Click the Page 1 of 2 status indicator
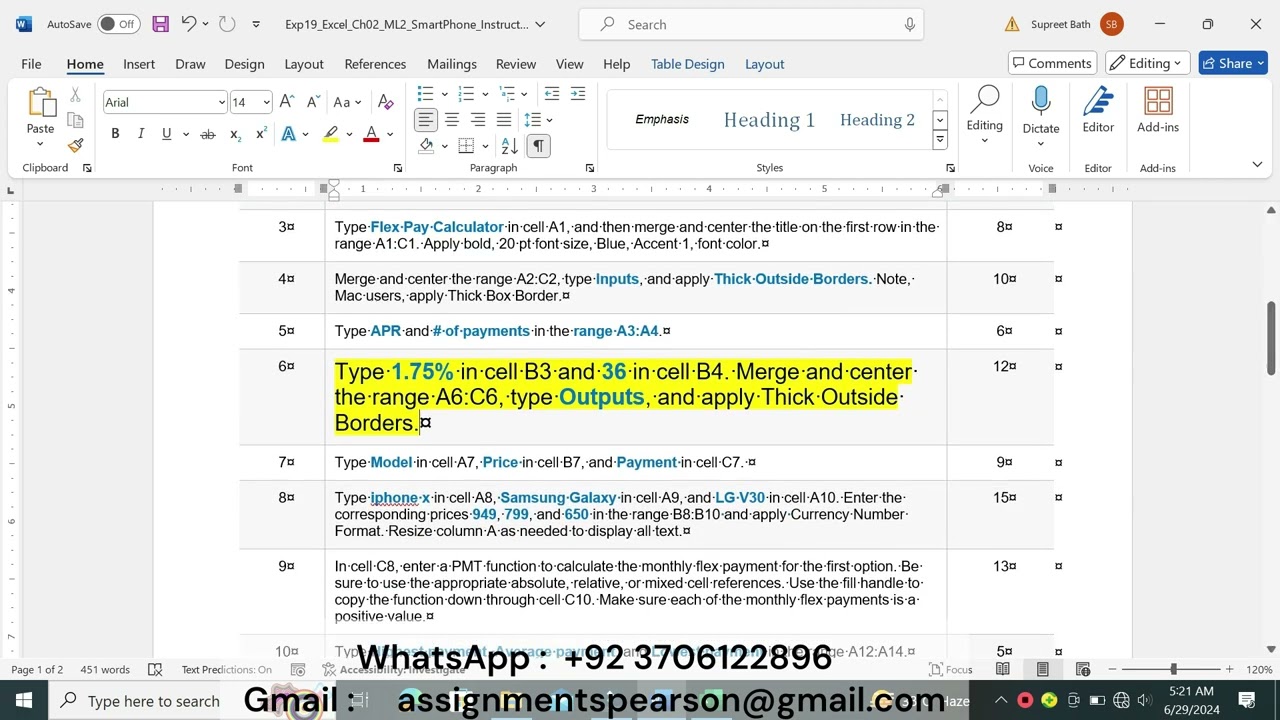The height and width of the screenshot is (720, 1280). point(37,670)
